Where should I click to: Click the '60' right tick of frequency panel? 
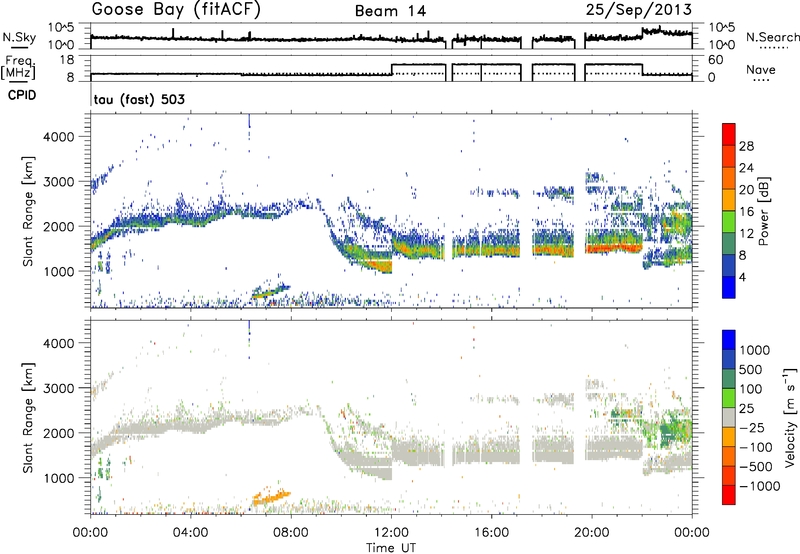(715, 60)
